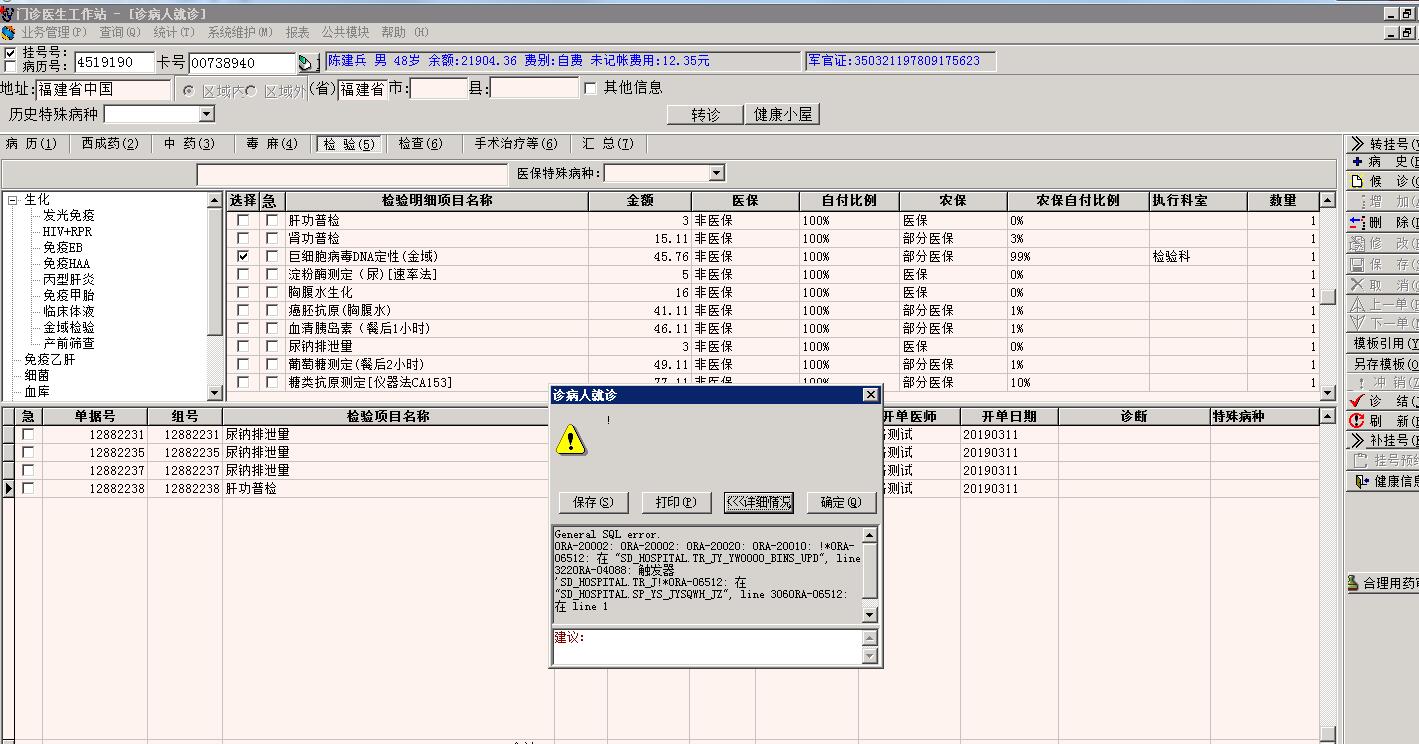Select 丙型肝炎 in the category tree
1419x744 pixels.
coord(68,279)
